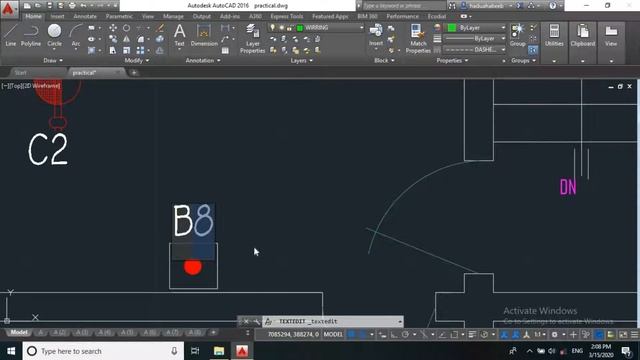640x360 pixels.
Task: Switch to the Model layout tab
Action: click(19, 332)
